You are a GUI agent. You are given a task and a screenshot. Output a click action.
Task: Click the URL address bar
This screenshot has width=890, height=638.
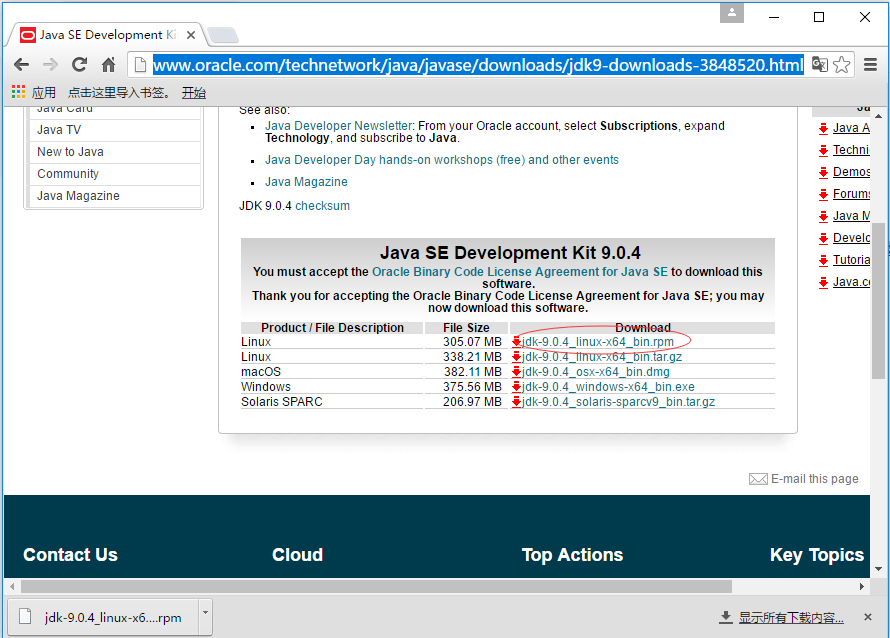(x=478, y=65)
